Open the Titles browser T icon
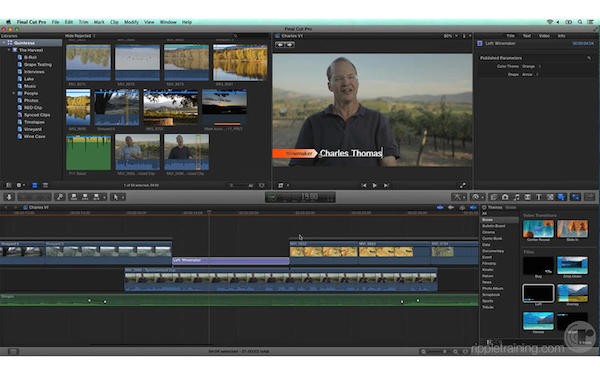 [x=538, y=197]
